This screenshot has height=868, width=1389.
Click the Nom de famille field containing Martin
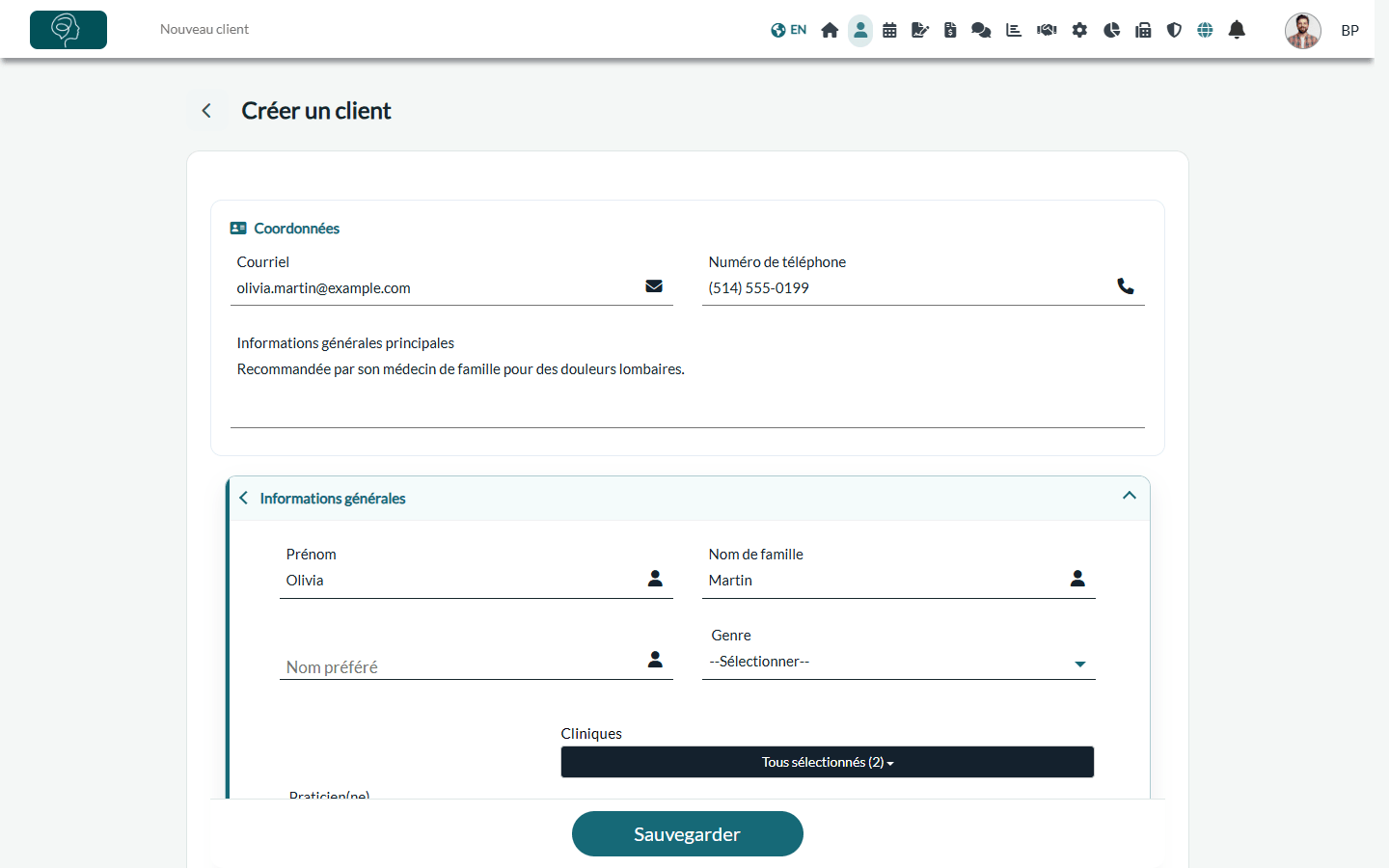click(898, 581)
